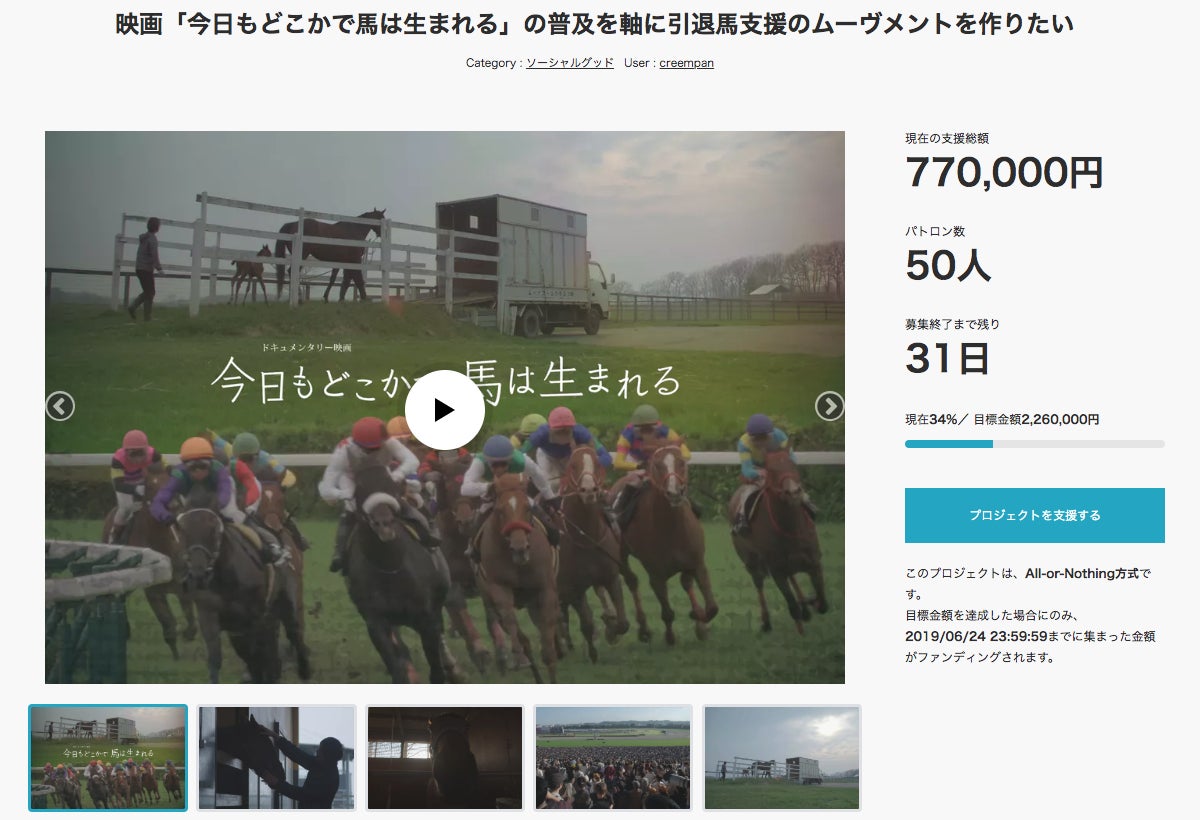Select thumbnail of horse truck under cloudy sky
The width and height of the screenshot is (1200, 820).
coord(781,757)
